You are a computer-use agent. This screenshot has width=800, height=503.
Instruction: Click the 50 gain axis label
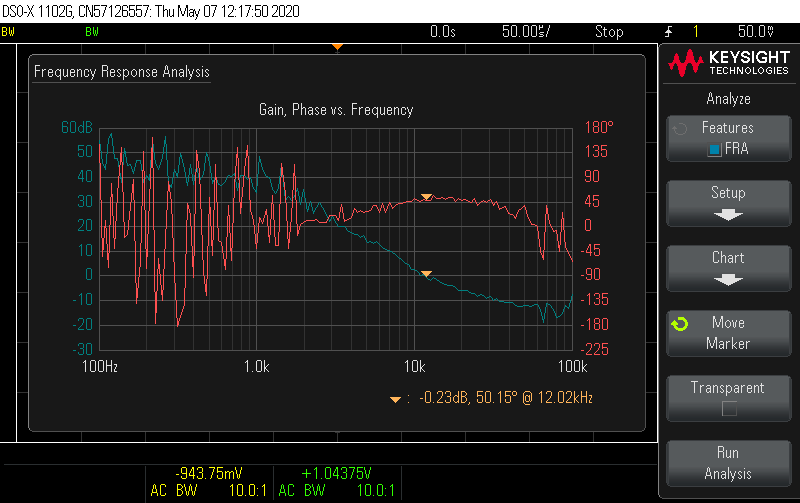point(85,152)
